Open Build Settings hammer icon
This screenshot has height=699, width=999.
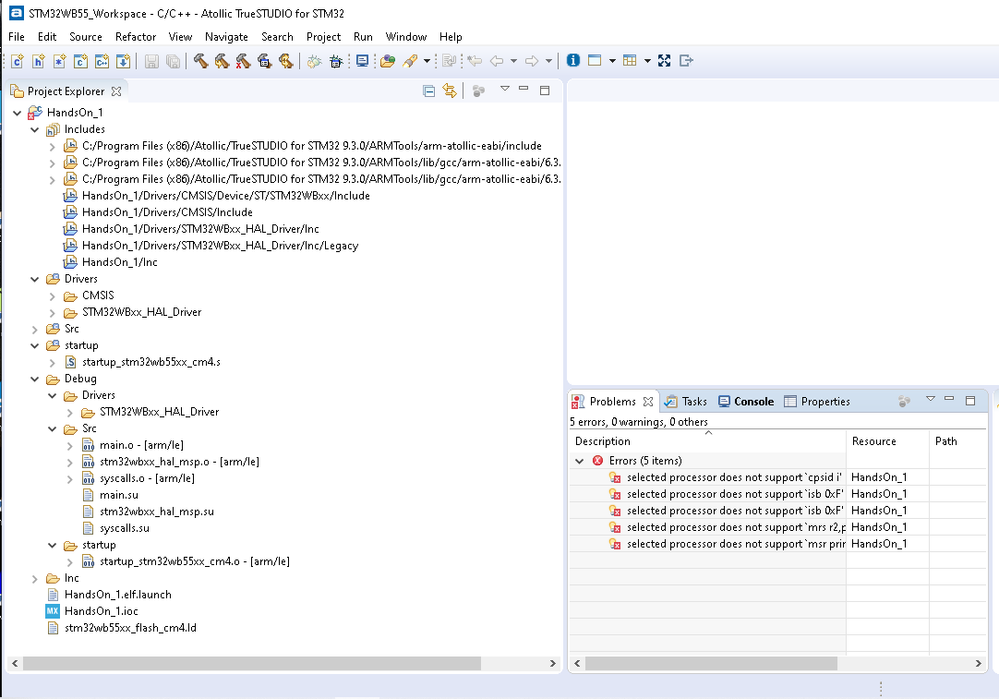pos(264,61)
